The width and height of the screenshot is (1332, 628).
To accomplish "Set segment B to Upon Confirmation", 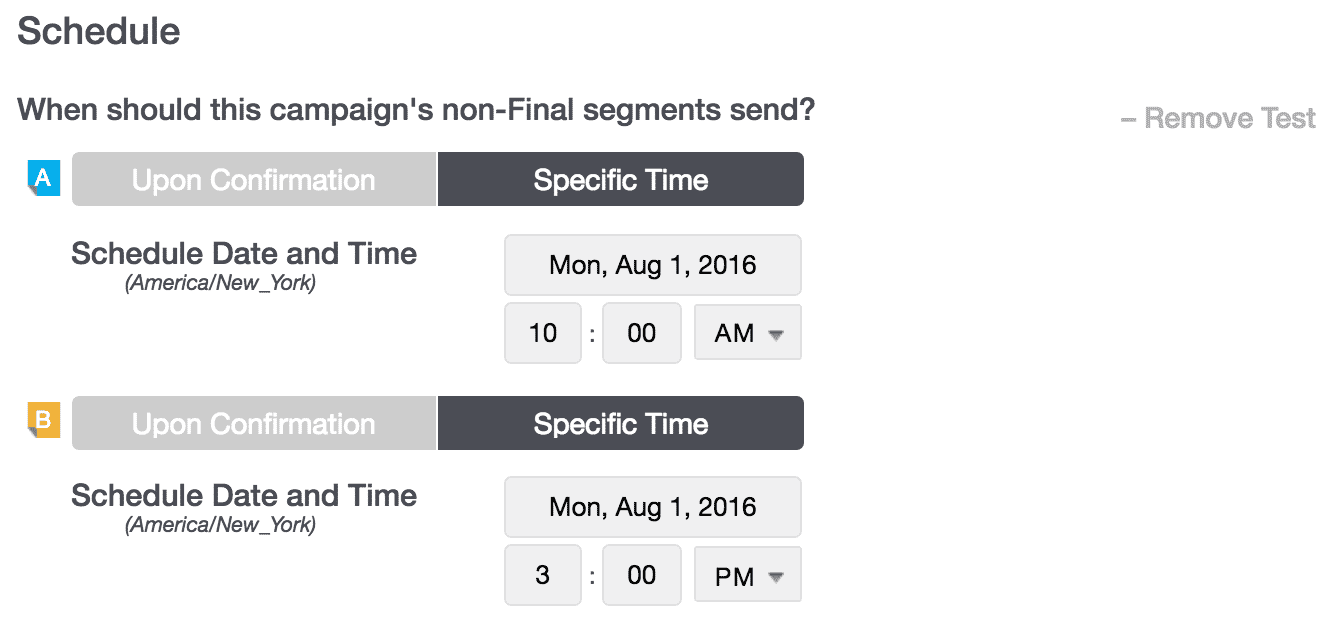I will 254,423.
